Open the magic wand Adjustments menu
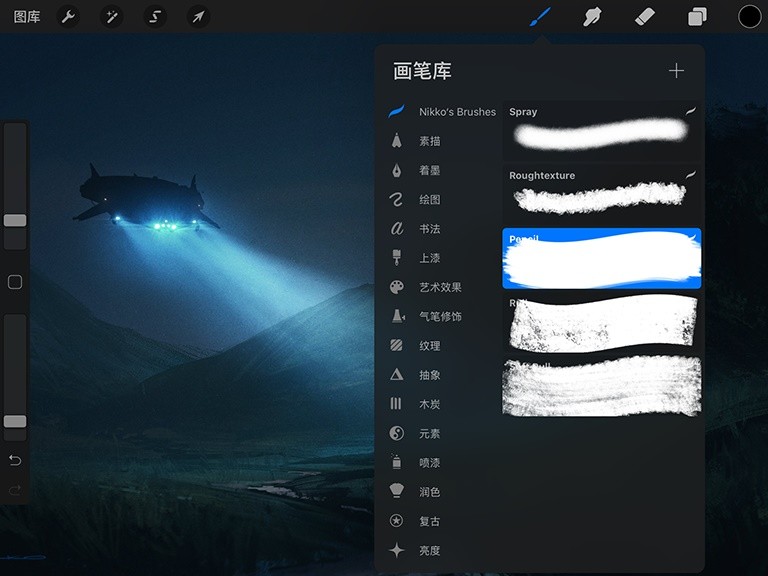Viewport: 768px width, 576px height. pos(112,17)
